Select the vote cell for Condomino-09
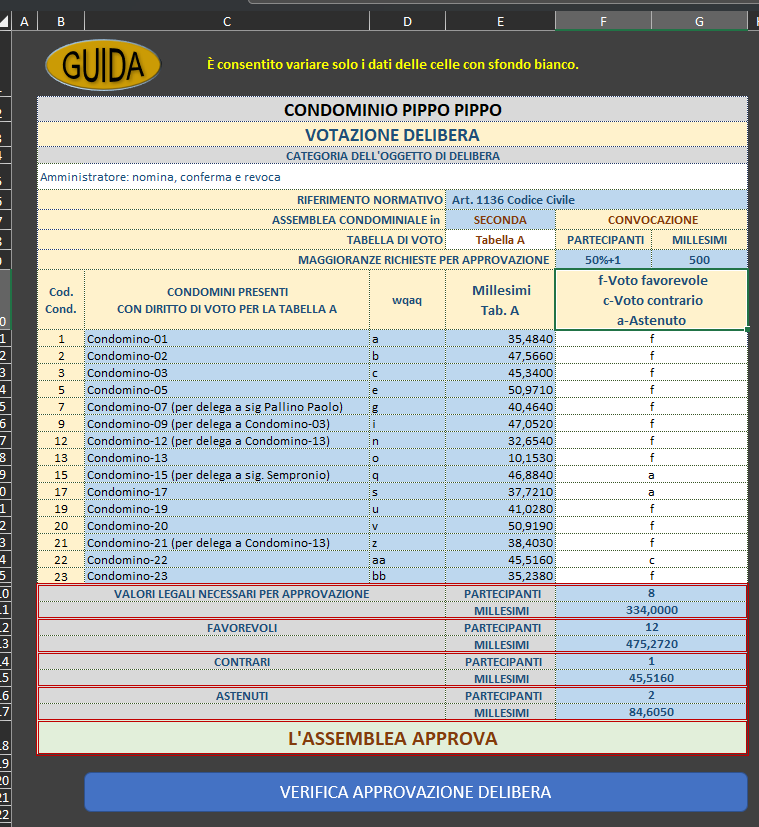Image resolution: width=759 pixels, height=827 pixels. click(651, 424)
